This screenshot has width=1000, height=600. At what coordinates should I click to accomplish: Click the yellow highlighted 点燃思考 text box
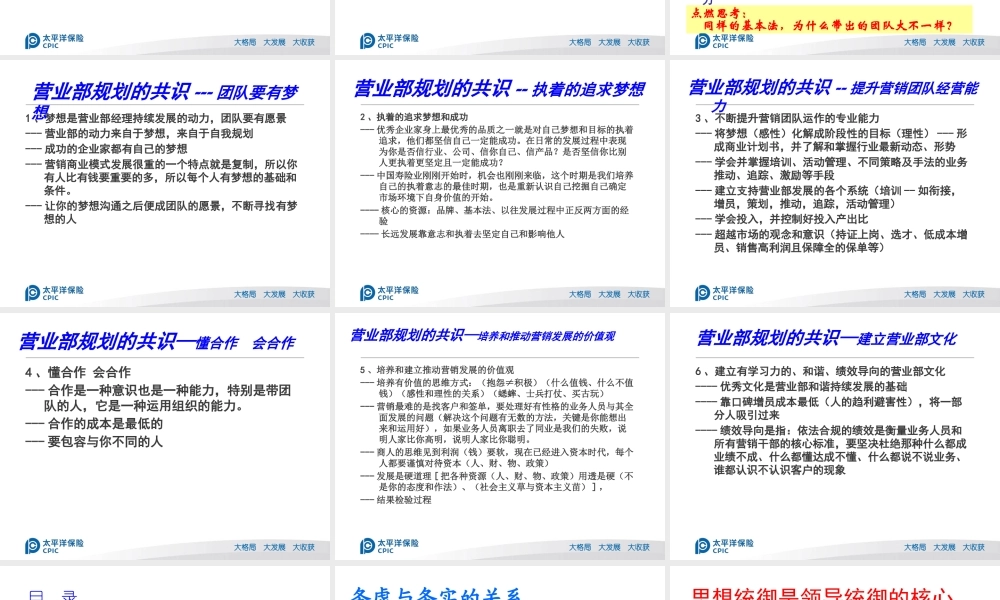[830, 19]
